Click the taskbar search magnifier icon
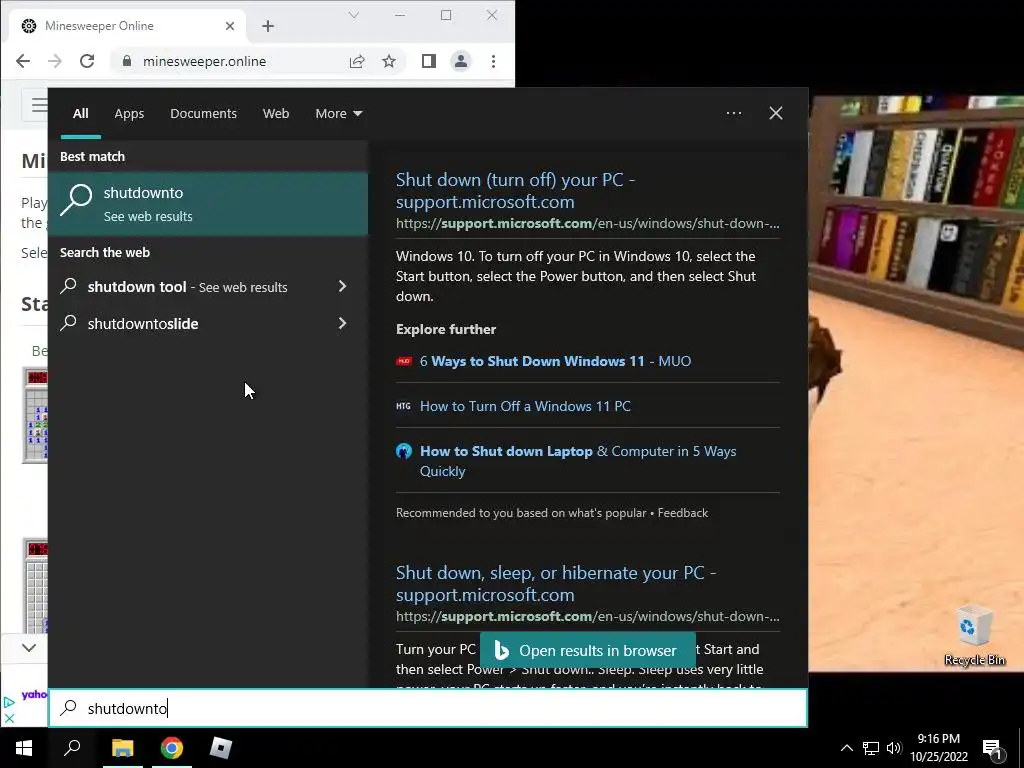 click(72, 748)
